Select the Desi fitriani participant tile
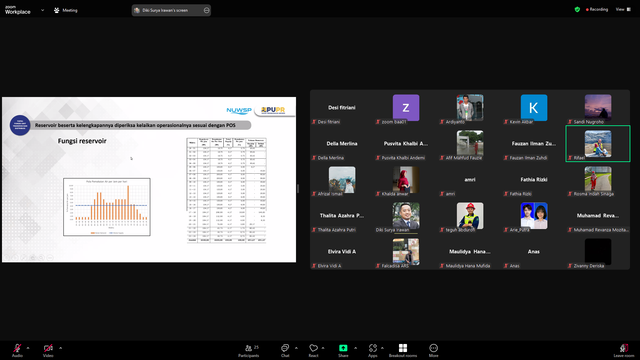 (342, 108)
